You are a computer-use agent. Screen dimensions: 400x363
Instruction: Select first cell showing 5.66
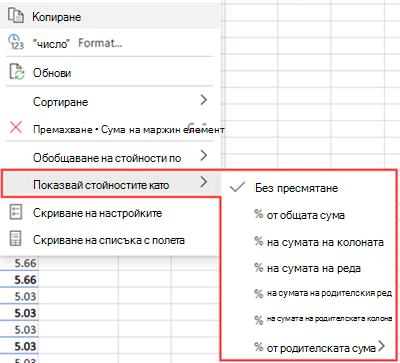(x=19, y=263)
